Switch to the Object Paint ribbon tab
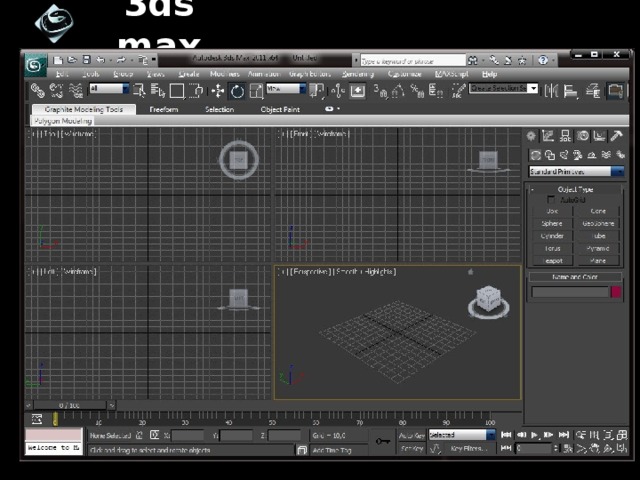This screenshot has height=480, width=640. tap(280, 109)
